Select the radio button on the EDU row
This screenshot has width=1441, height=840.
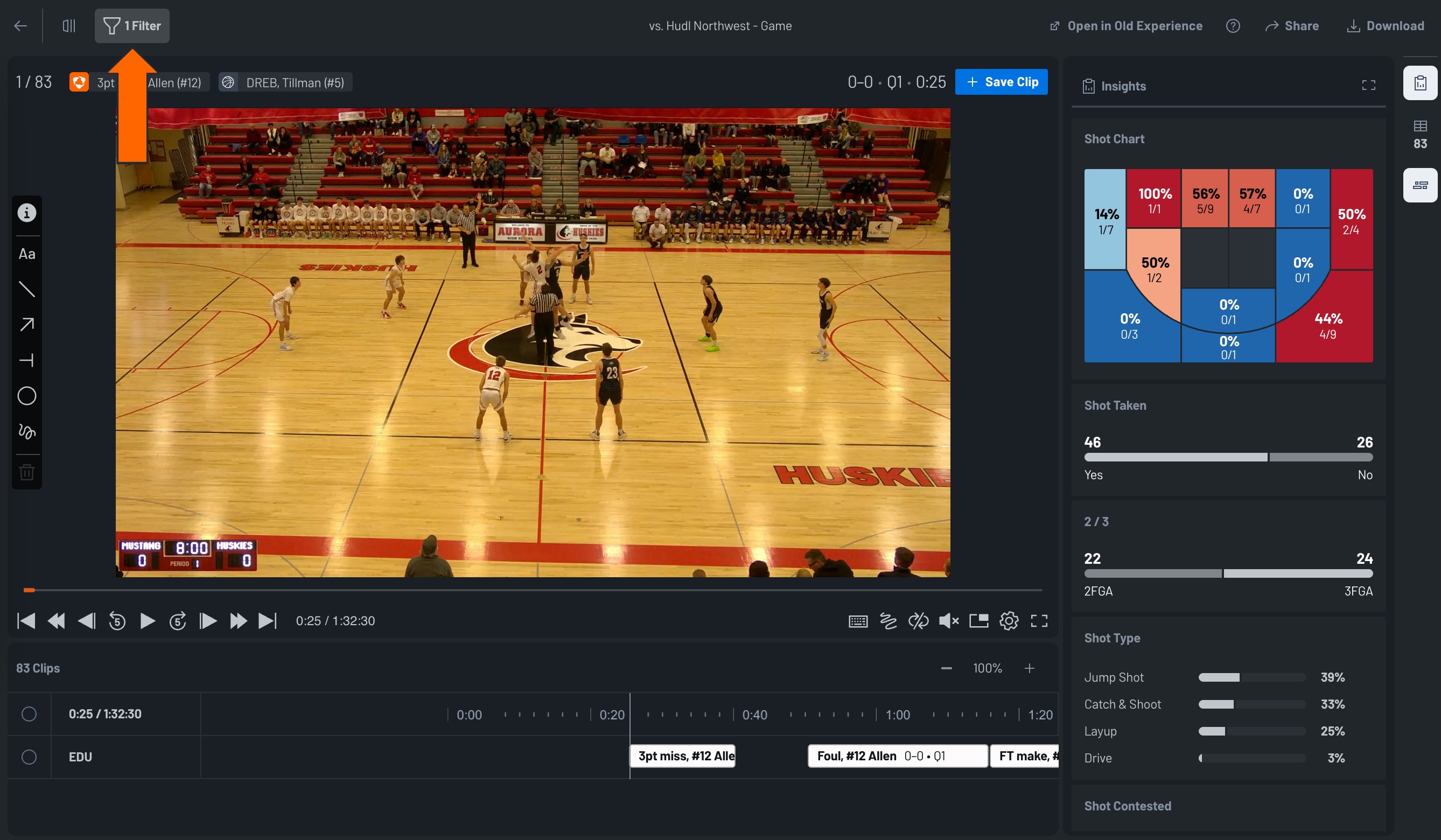[x=30, y=757]
